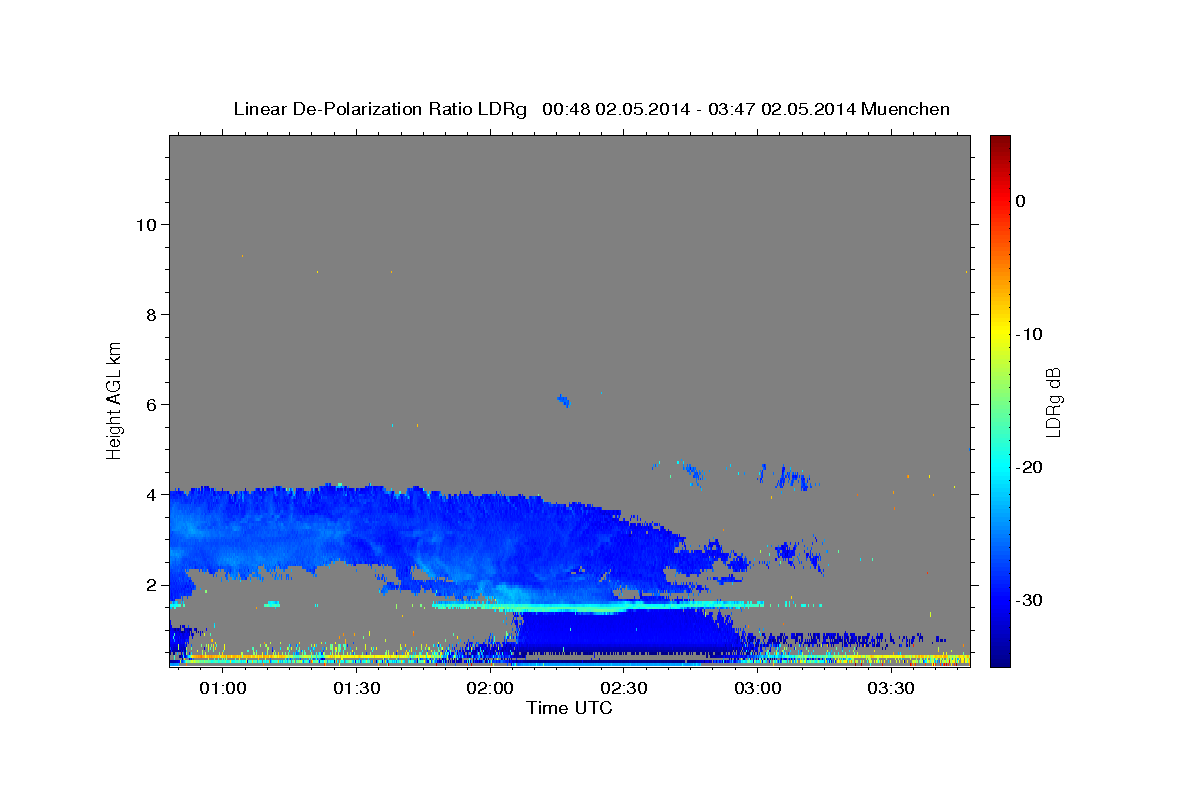Click the height label '4'
The width and height of the screenshot is (1200, 800).
point(150,495)
